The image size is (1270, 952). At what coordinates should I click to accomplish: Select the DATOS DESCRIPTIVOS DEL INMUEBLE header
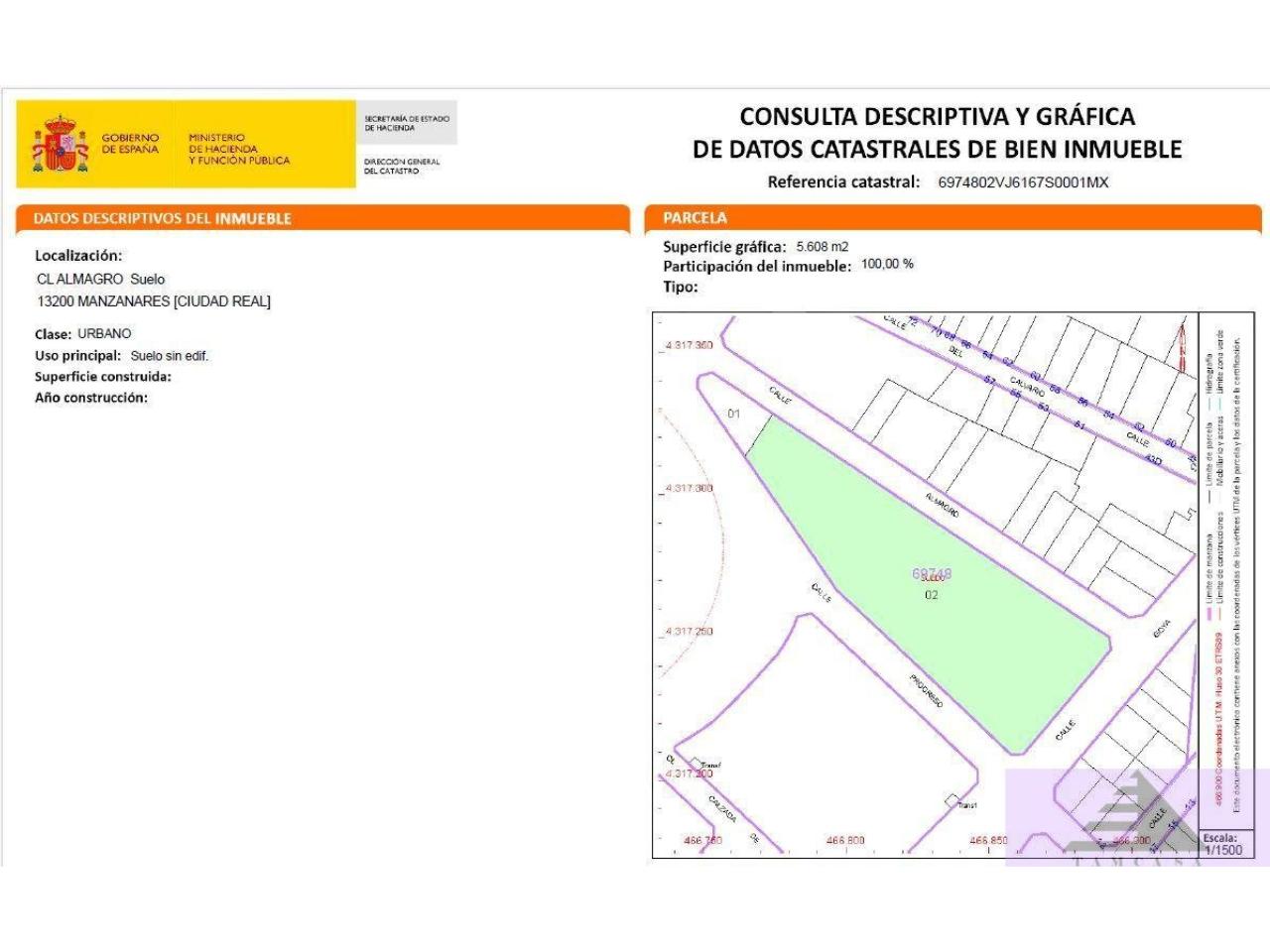coord(162,219)
